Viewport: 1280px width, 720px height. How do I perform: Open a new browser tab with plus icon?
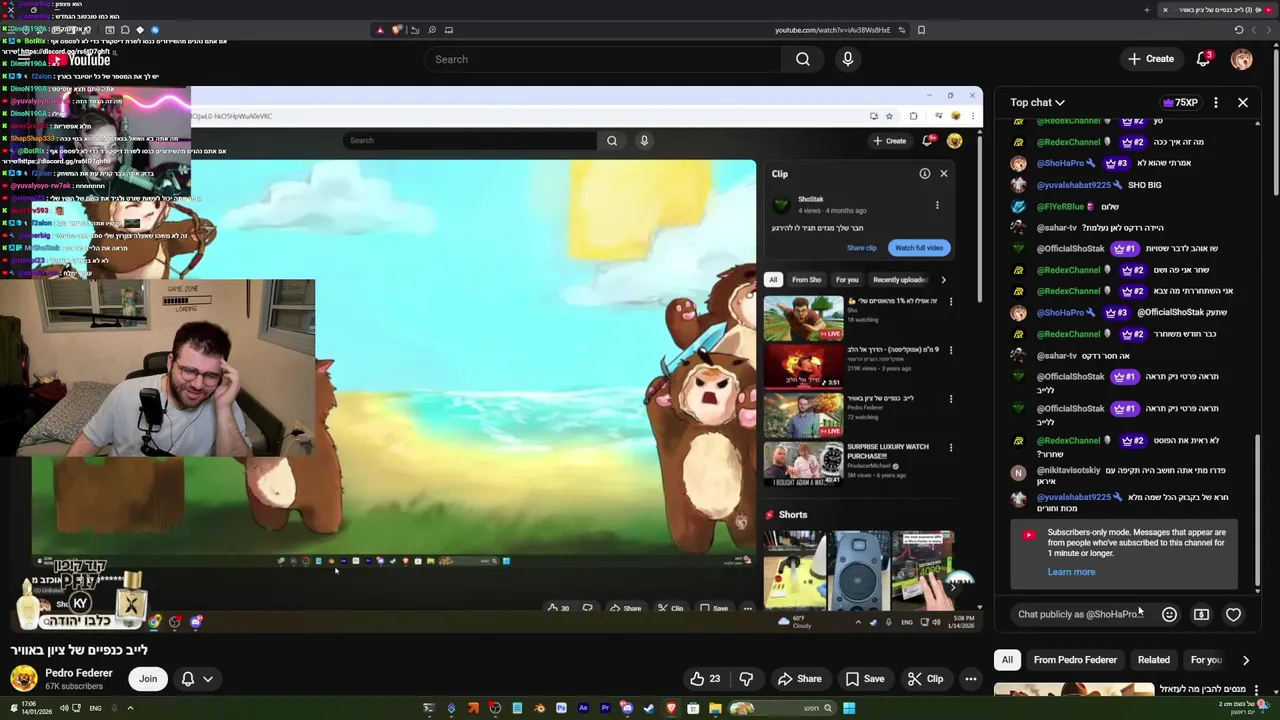point(1147,10)
